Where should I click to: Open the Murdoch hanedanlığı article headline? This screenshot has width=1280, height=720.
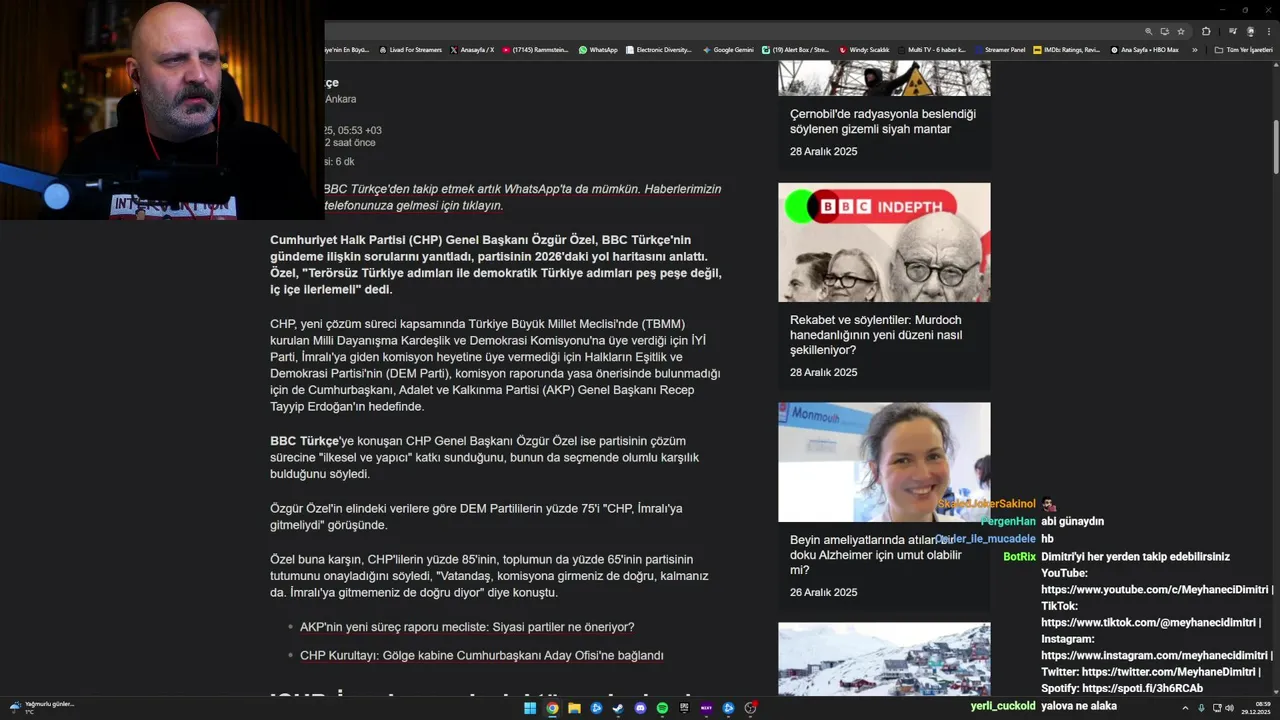click(876, 335)
